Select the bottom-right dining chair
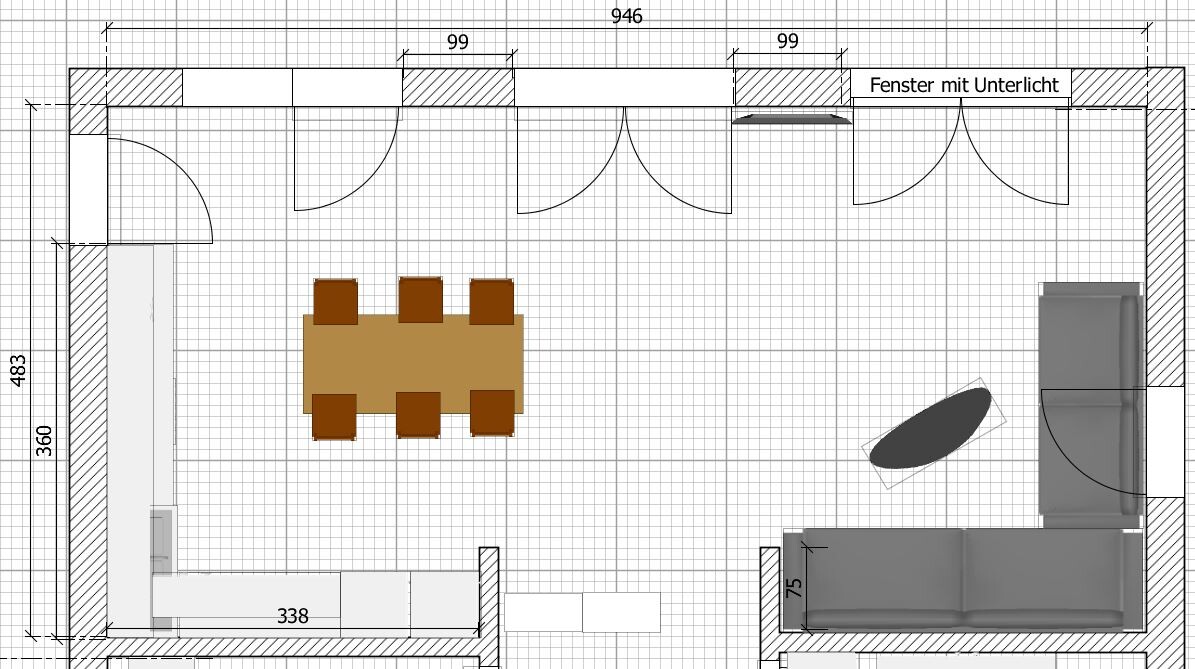 click(492, 412)
